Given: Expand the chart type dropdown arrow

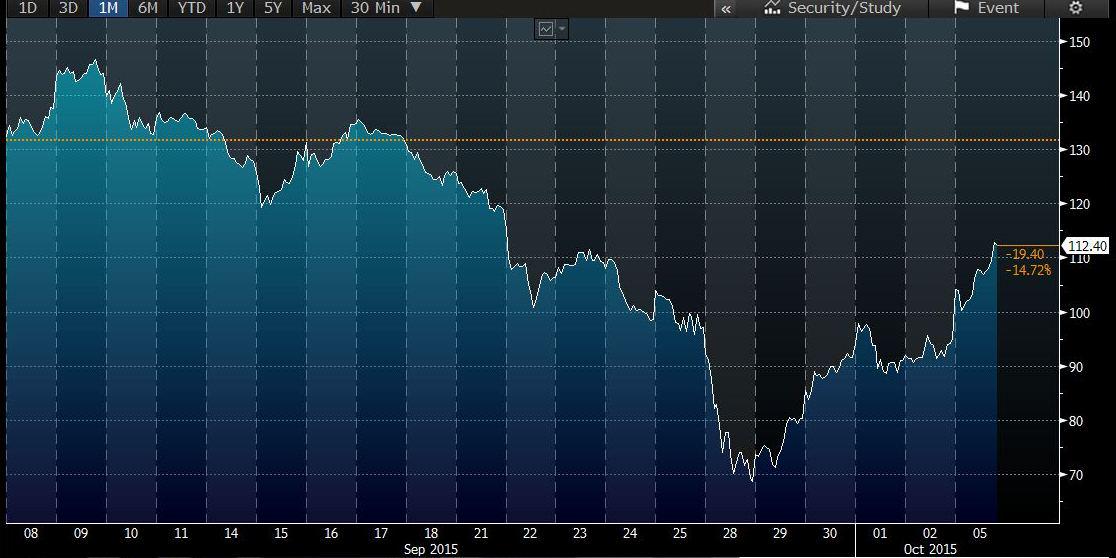Looking at the screenshot, I should point(562,29).
